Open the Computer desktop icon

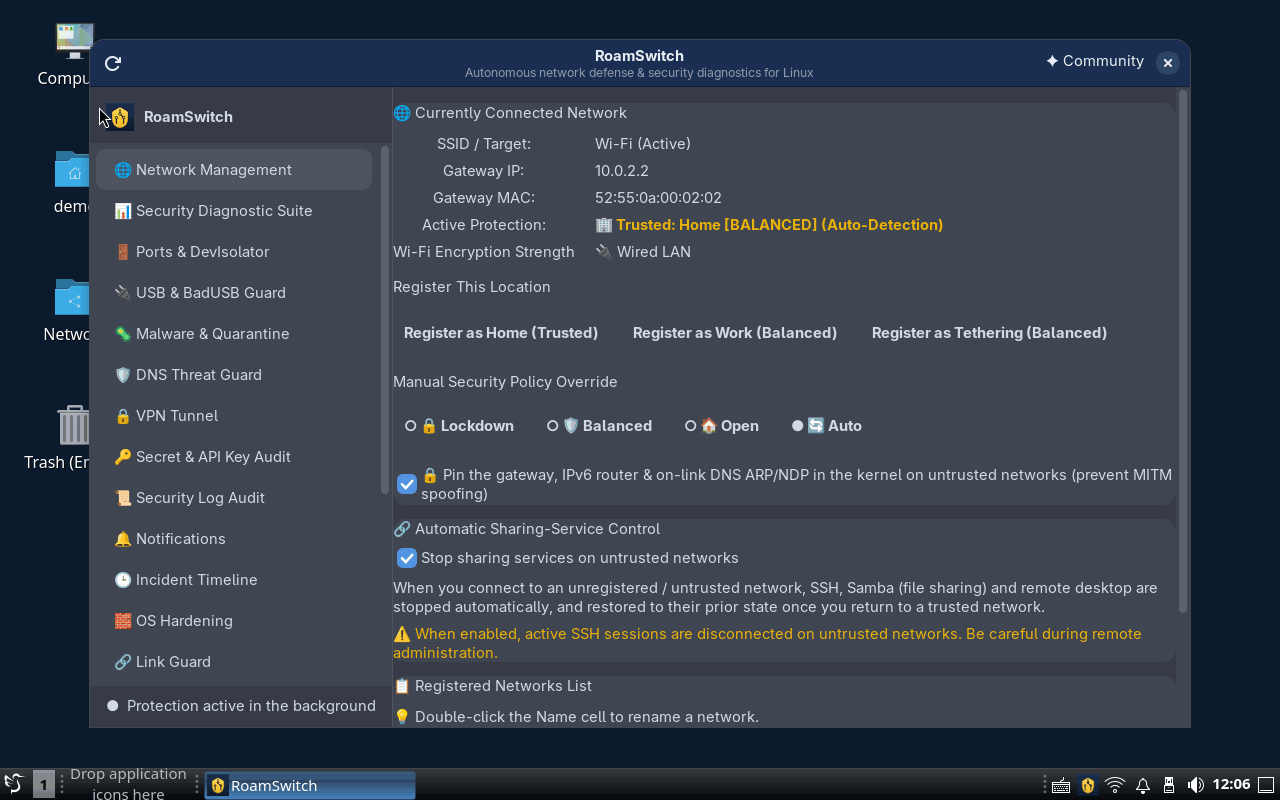[74, 55]
